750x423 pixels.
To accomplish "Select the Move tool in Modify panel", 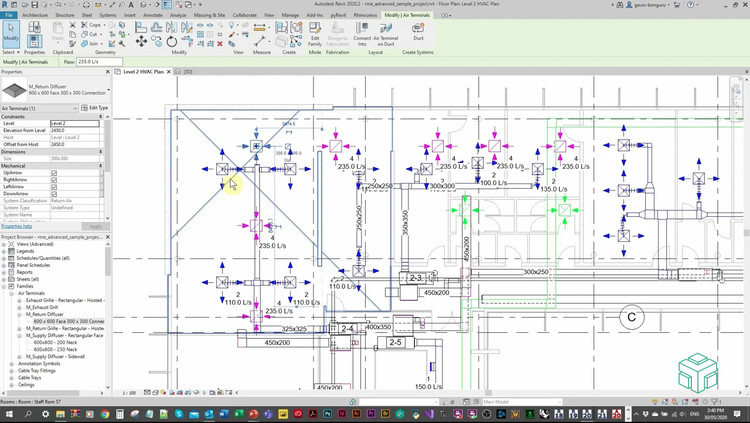I will tap(141, 42).
